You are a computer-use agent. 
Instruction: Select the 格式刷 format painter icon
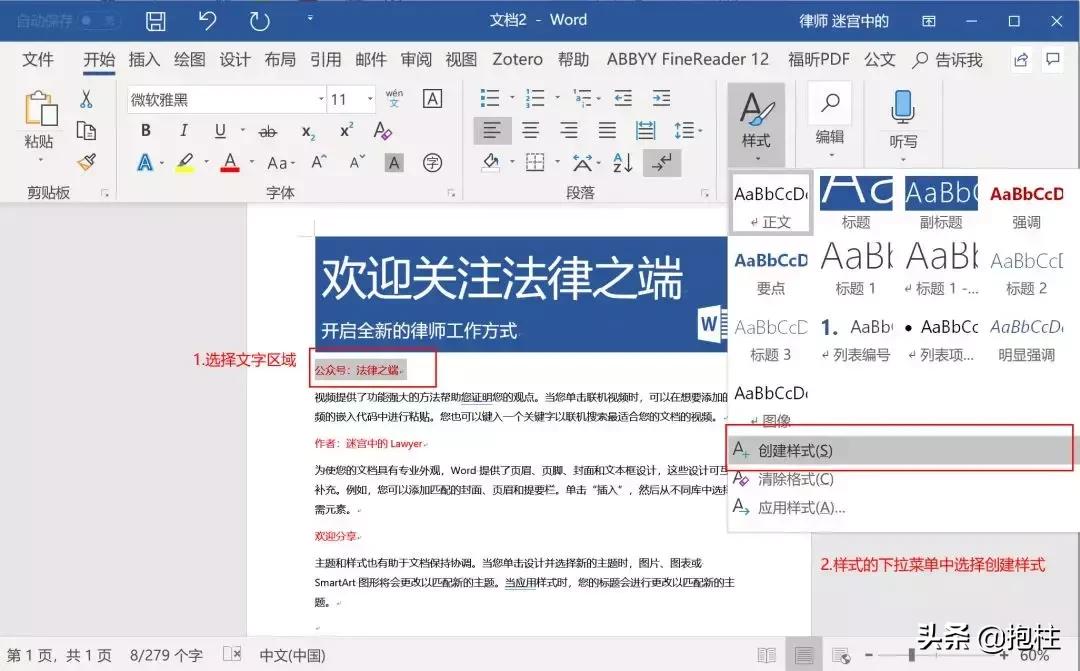point(88,161)
